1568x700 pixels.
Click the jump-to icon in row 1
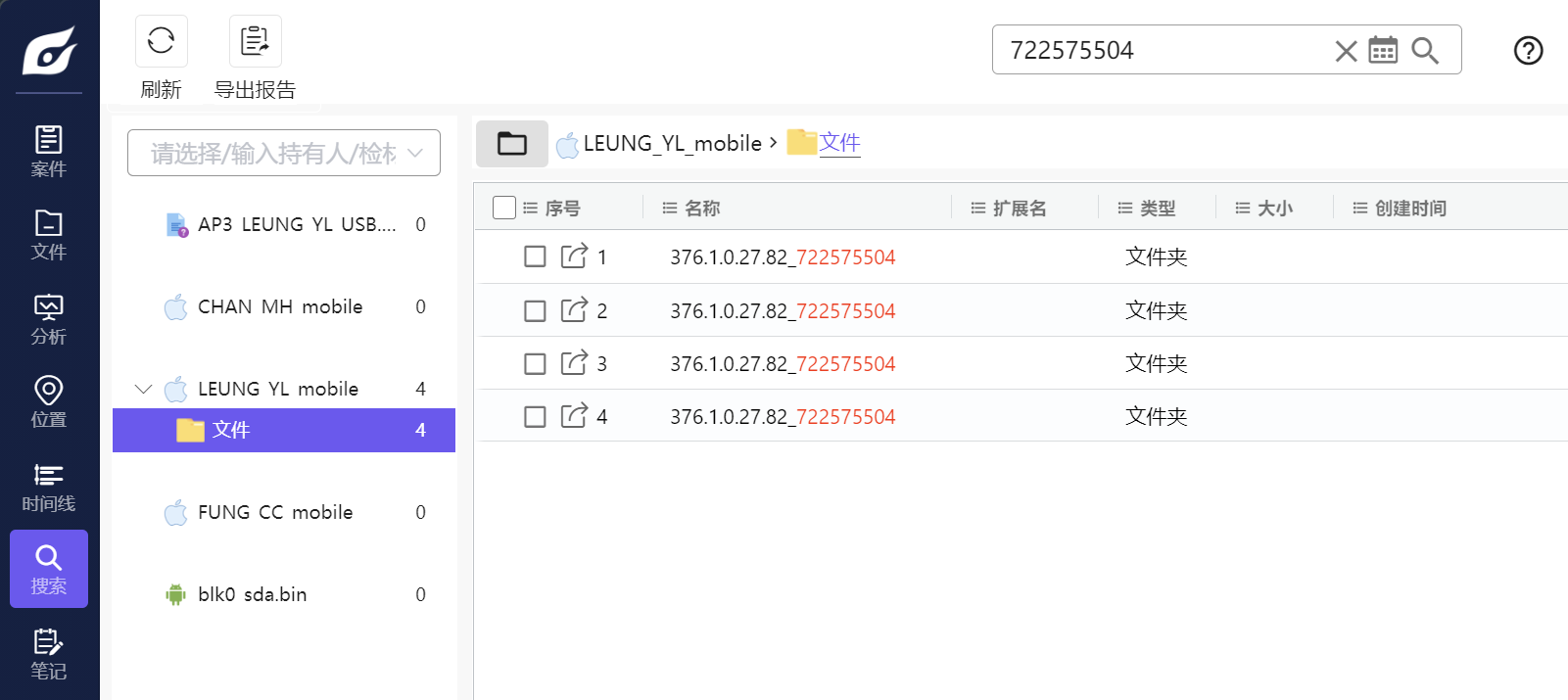pos(574,257)
